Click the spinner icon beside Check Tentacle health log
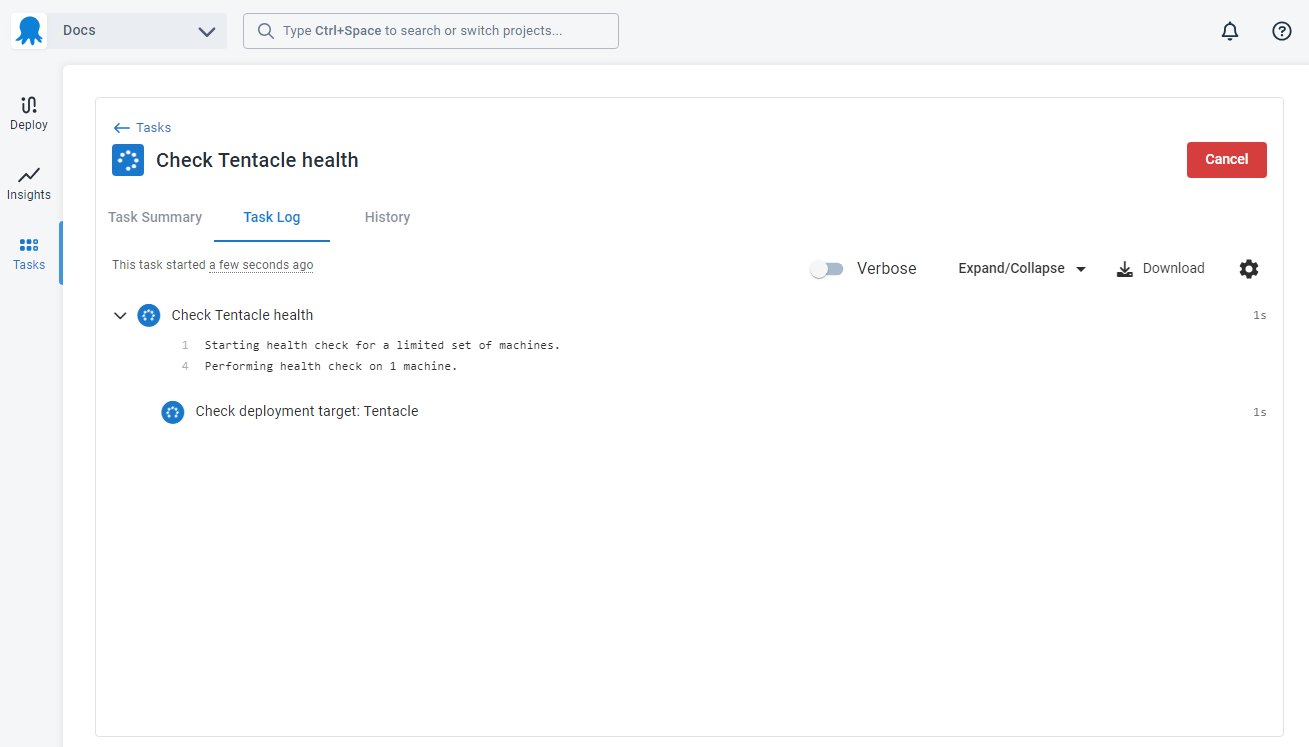 point(149,316)
